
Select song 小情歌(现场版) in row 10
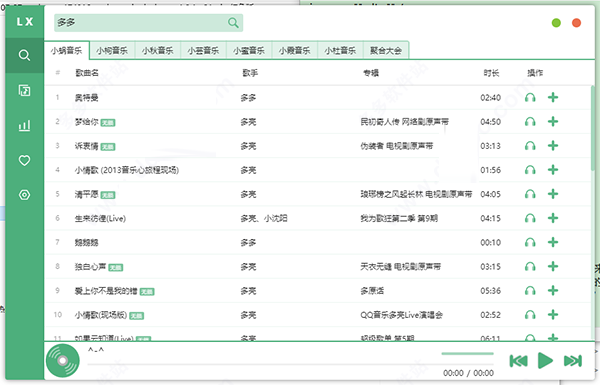coord(101,315)
